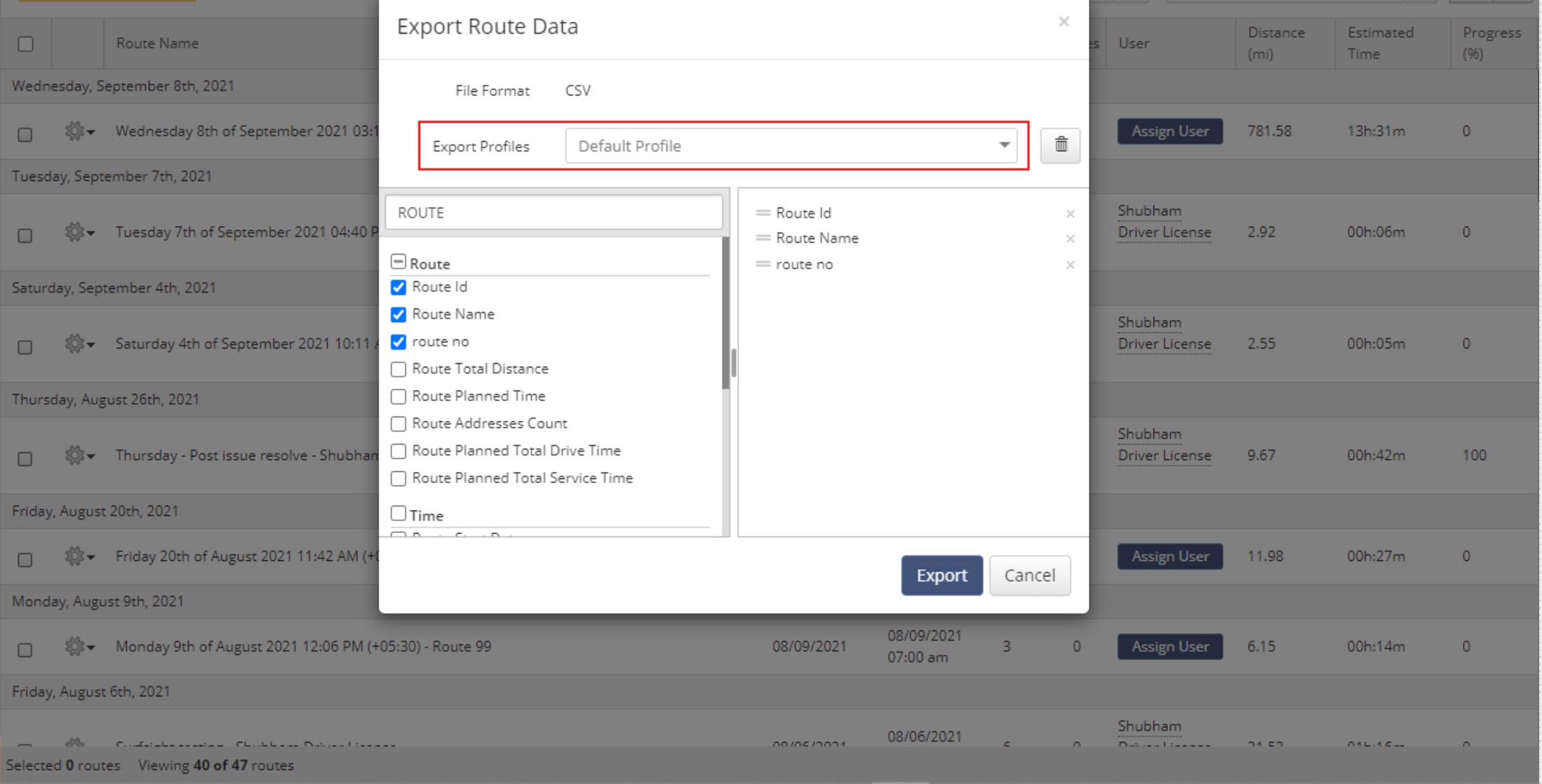Click the 781.58 distance value

tap(1269, 131)
